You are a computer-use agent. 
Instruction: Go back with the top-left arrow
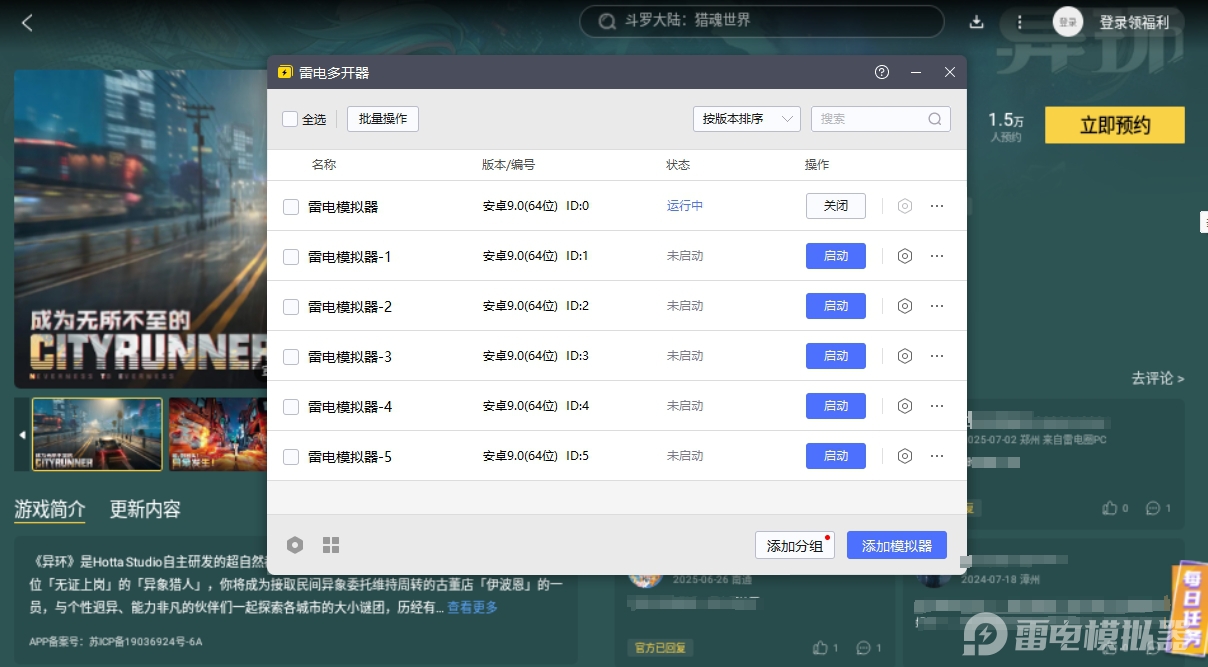[27, 23]
